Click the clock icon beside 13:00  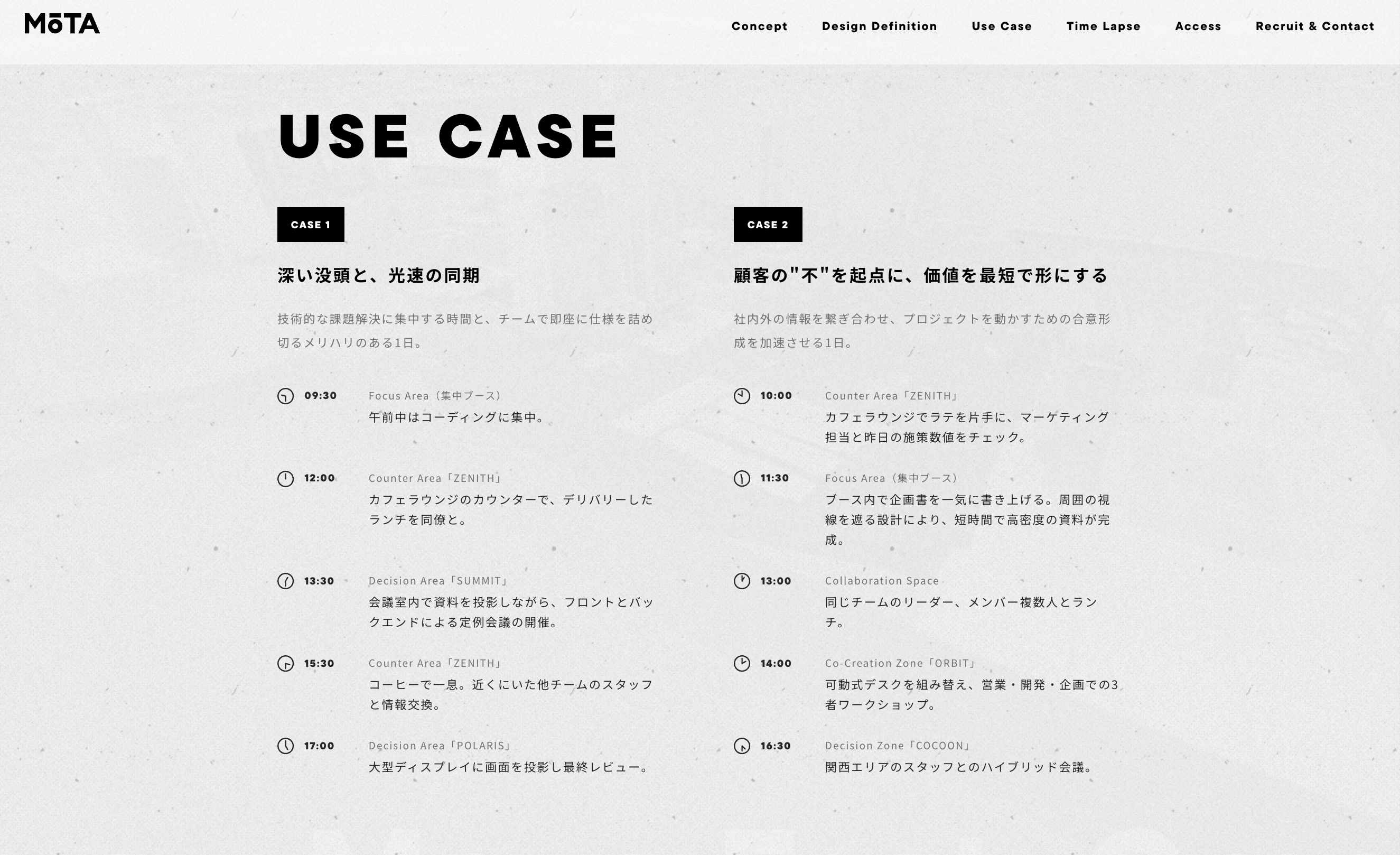[x=742, y=581]
